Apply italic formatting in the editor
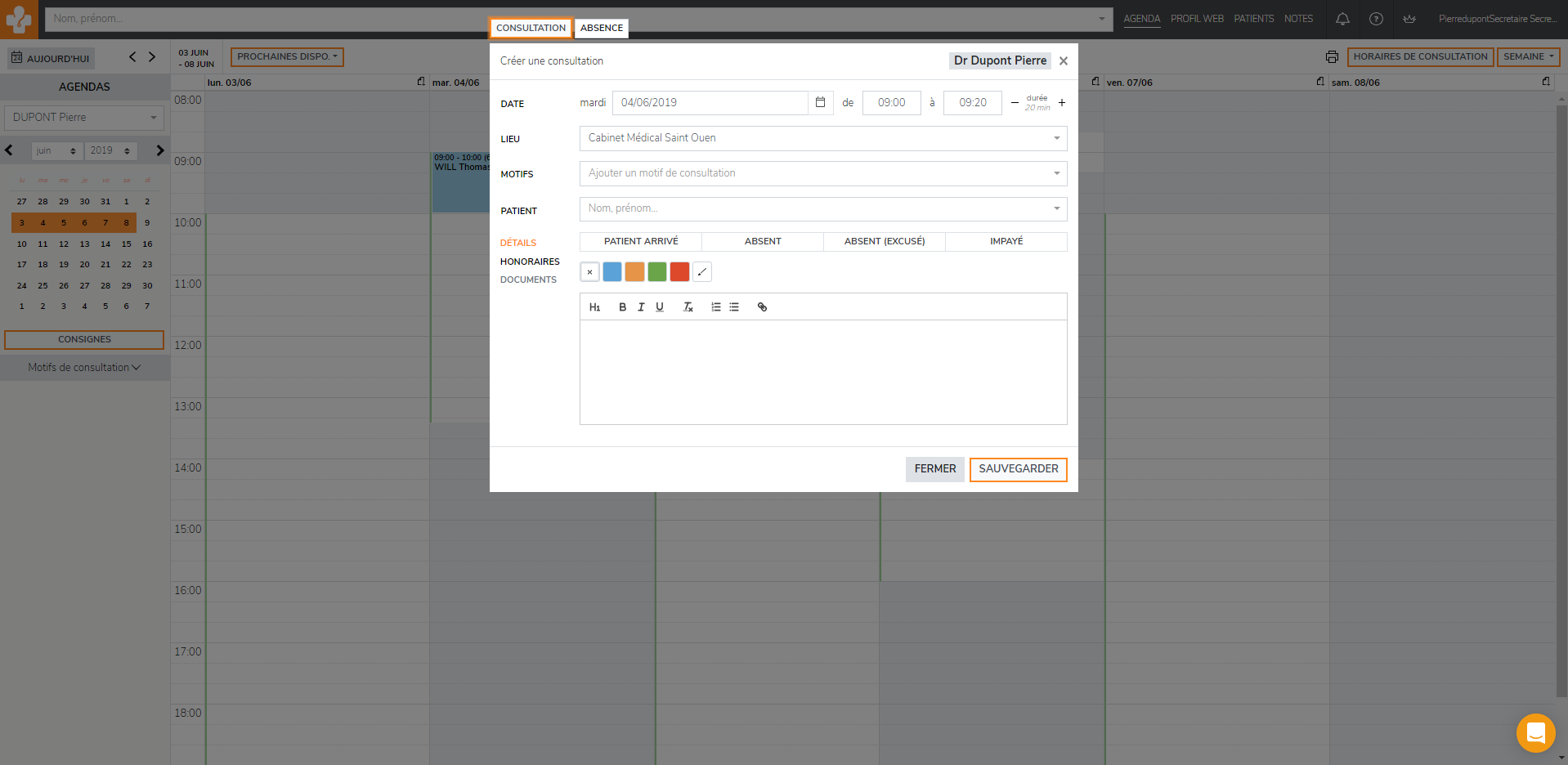 (x=641, y=307)
